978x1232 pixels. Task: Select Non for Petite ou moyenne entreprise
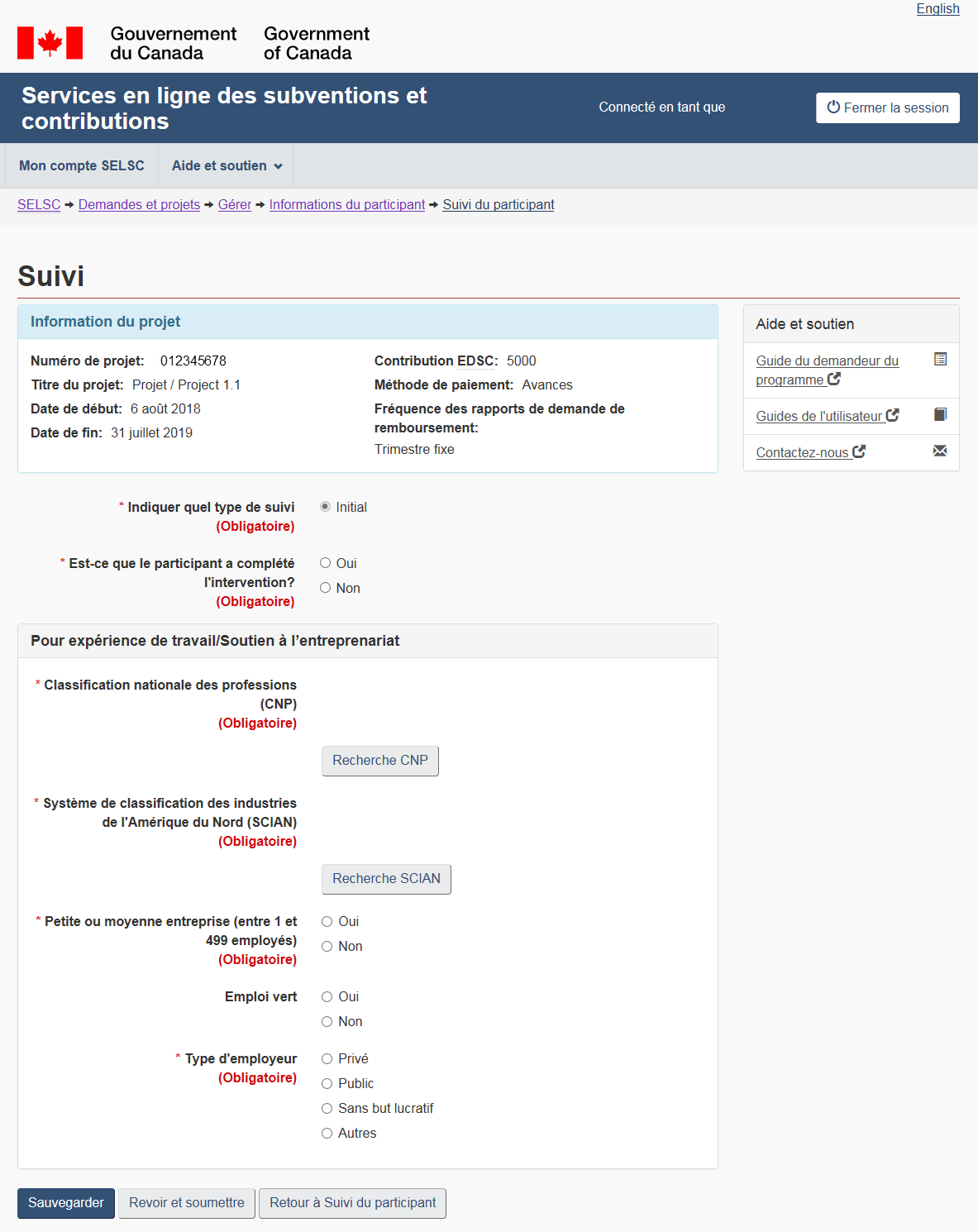tap(327, 946)
